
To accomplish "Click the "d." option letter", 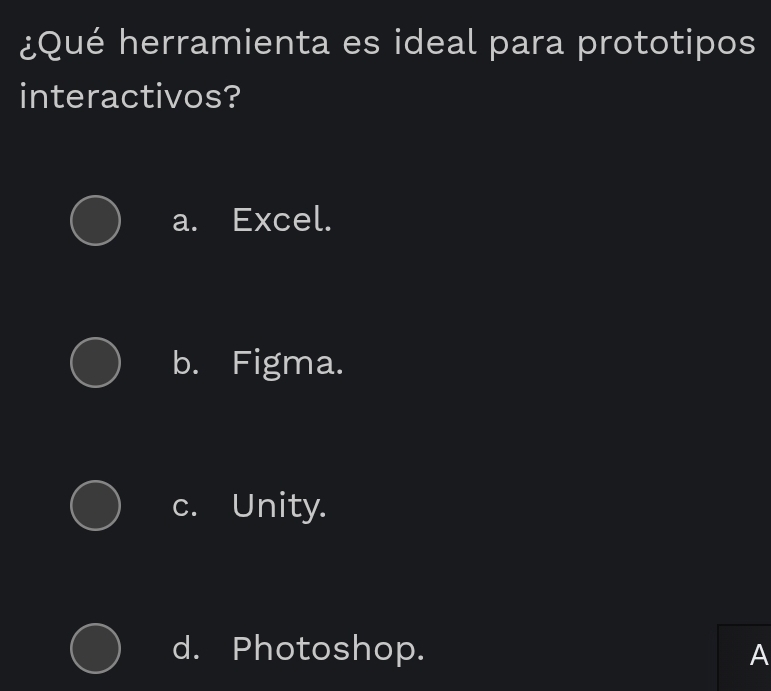I will (184, 649).
